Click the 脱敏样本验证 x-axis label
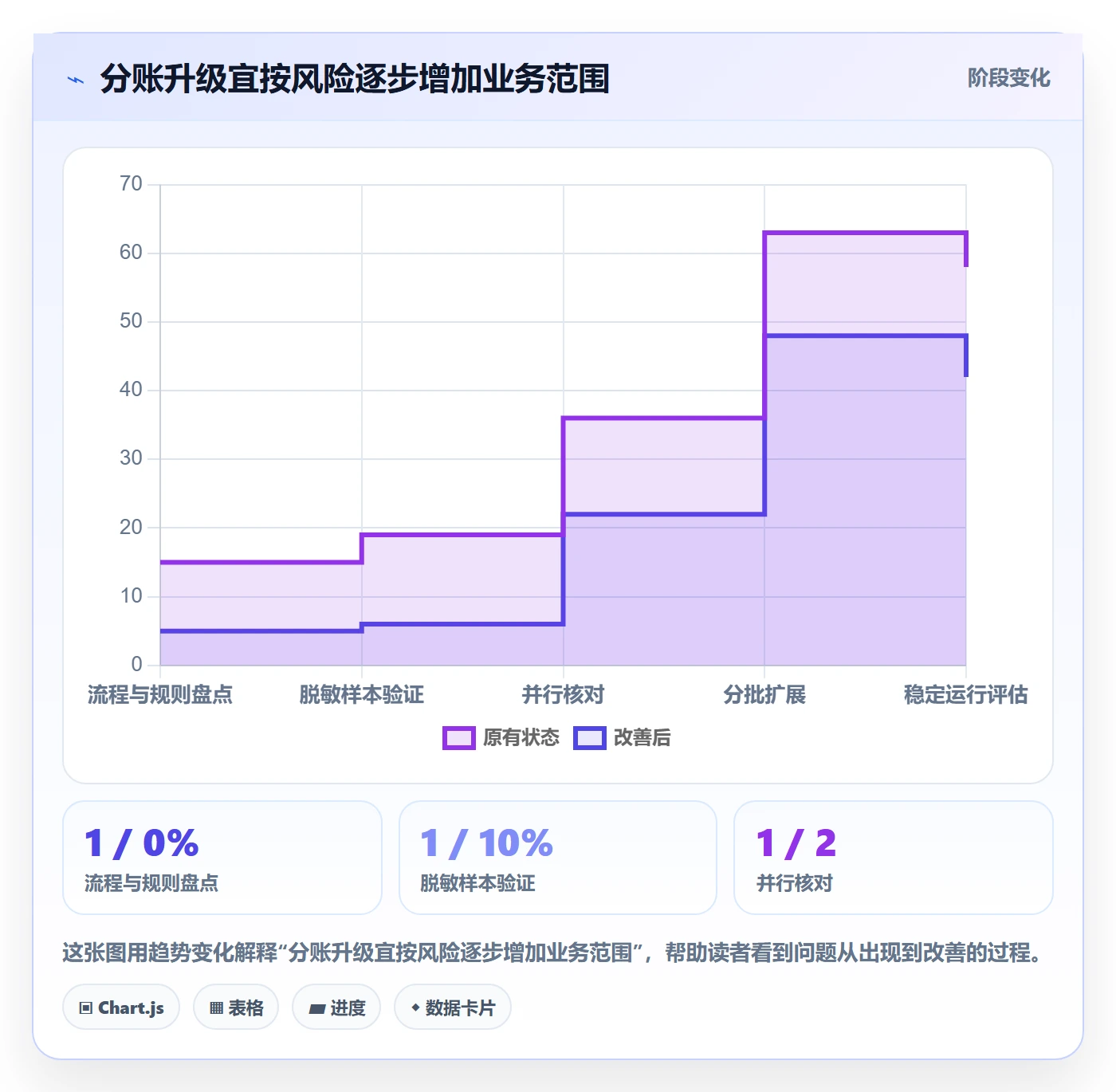This screenshot has width=1116, height=1092. 362,694
